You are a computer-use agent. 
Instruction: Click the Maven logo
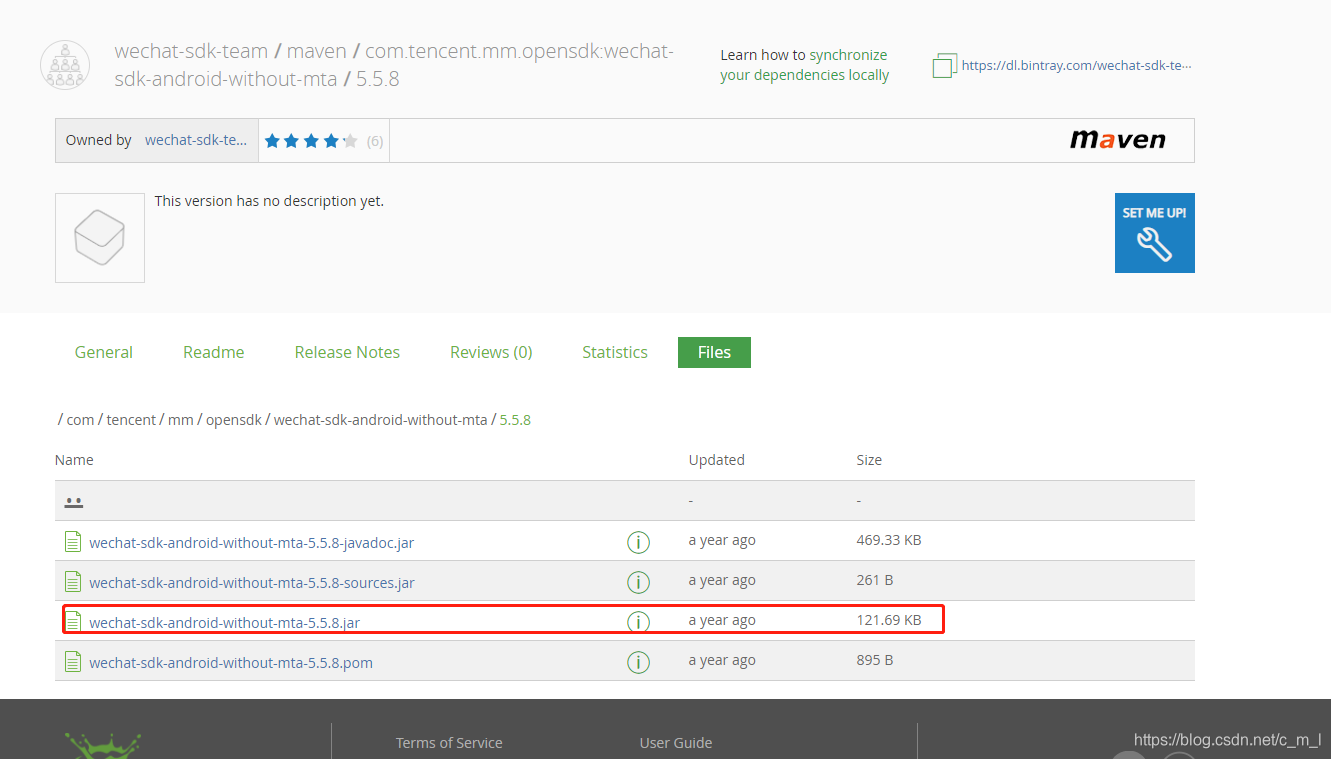point(1118,140)
